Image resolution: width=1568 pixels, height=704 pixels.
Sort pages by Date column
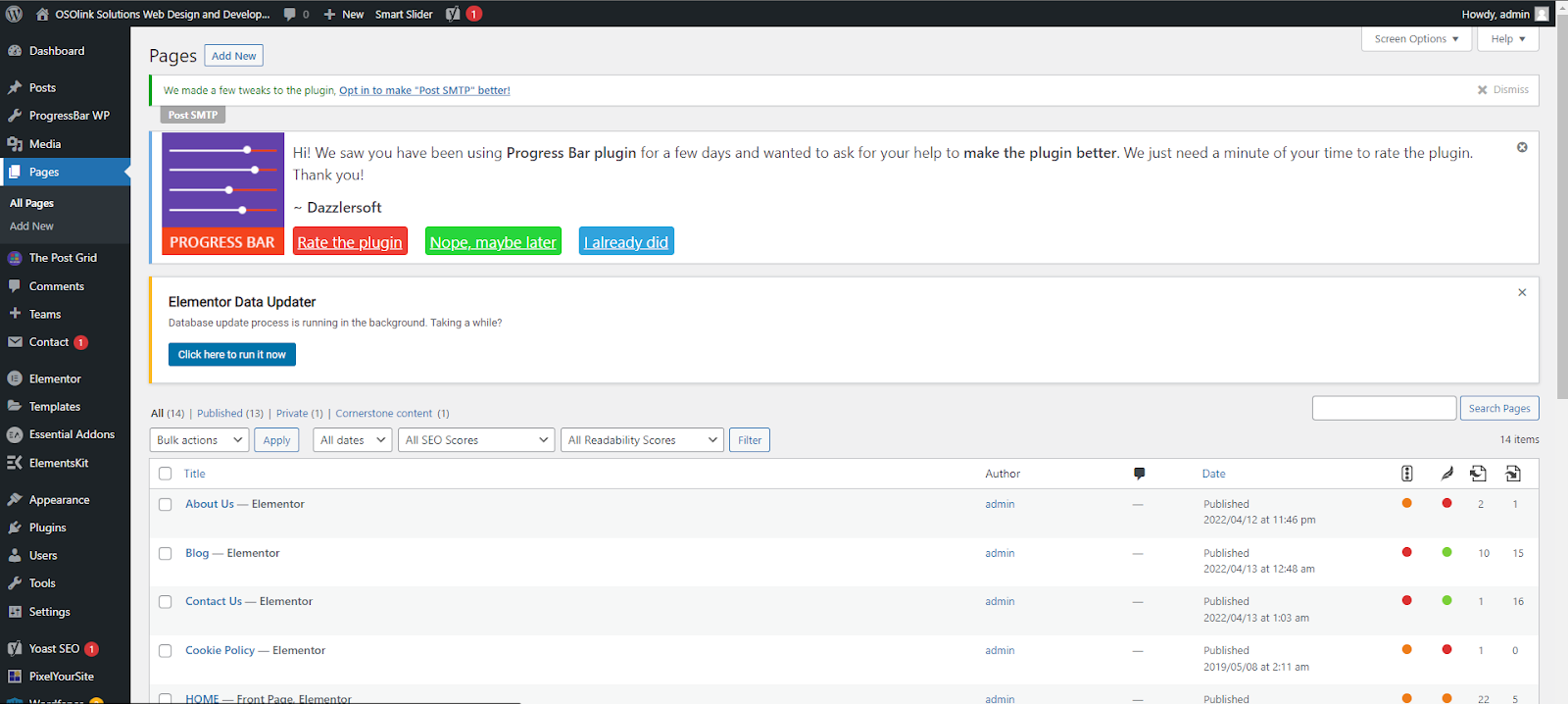[x=1213, y=474]
